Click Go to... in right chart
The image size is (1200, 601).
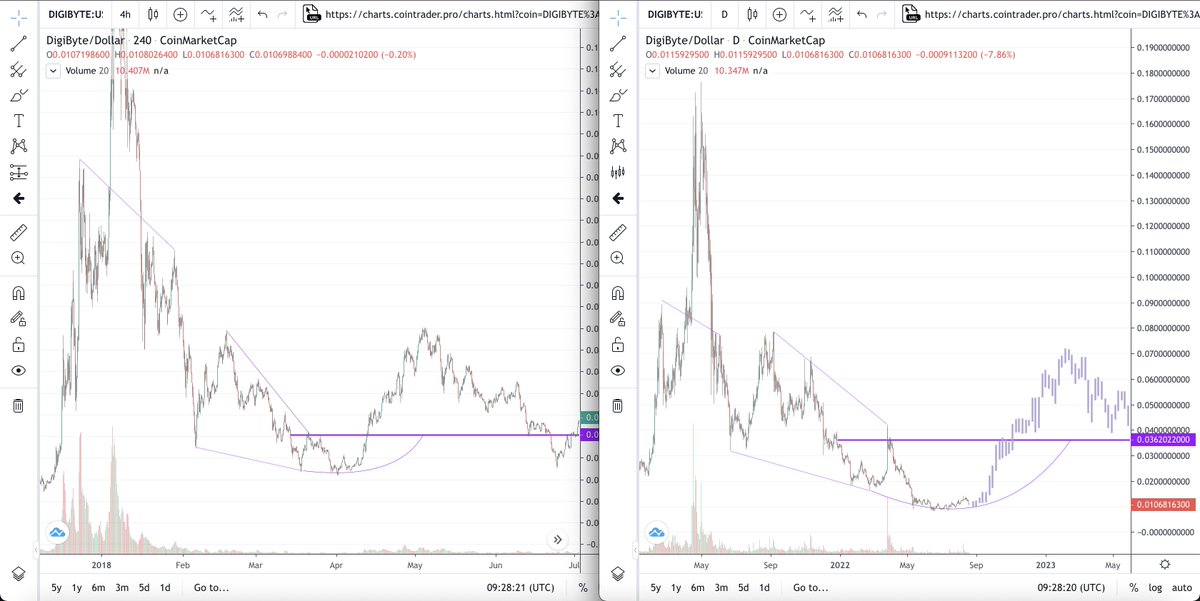[x=812, y=588]
